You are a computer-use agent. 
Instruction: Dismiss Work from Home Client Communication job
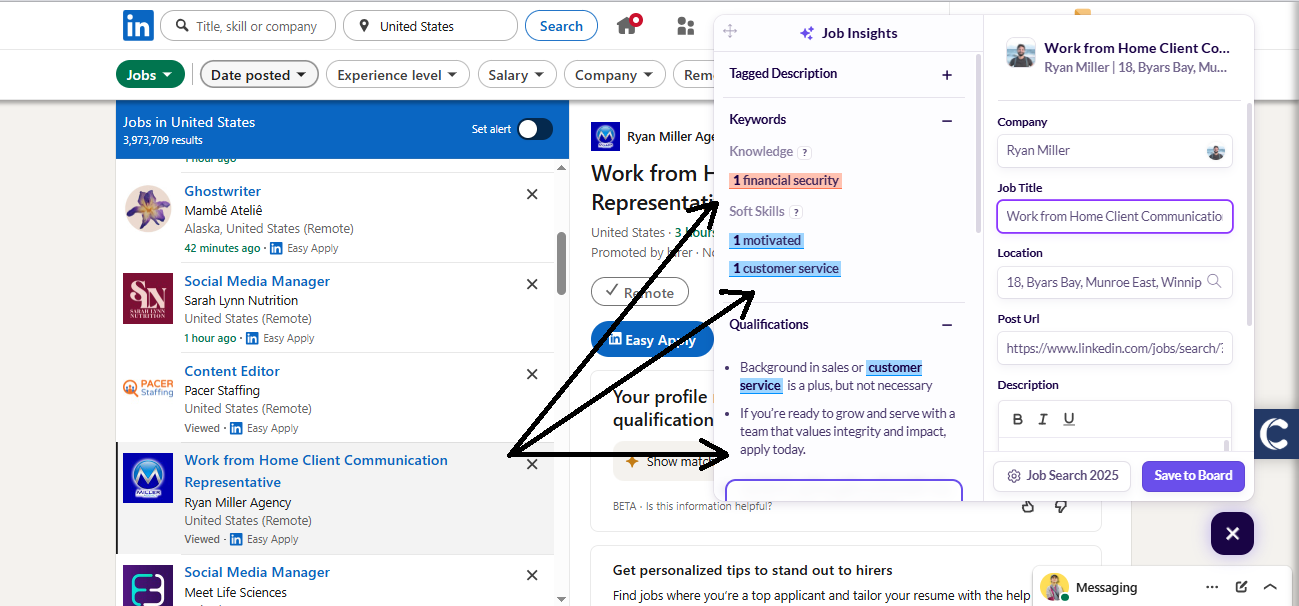pos(532,464)
